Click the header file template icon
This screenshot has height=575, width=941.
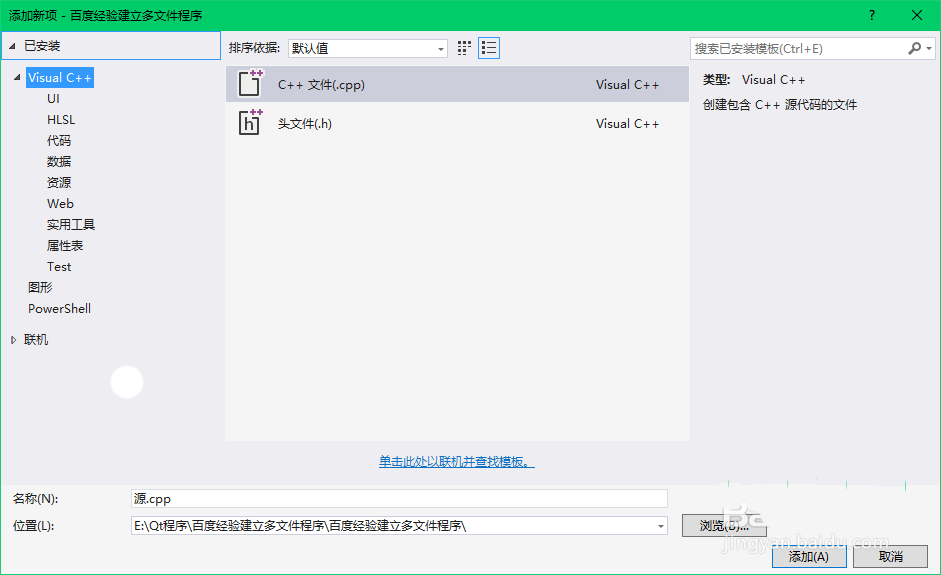pyautogui.click(x=250, y=122)
